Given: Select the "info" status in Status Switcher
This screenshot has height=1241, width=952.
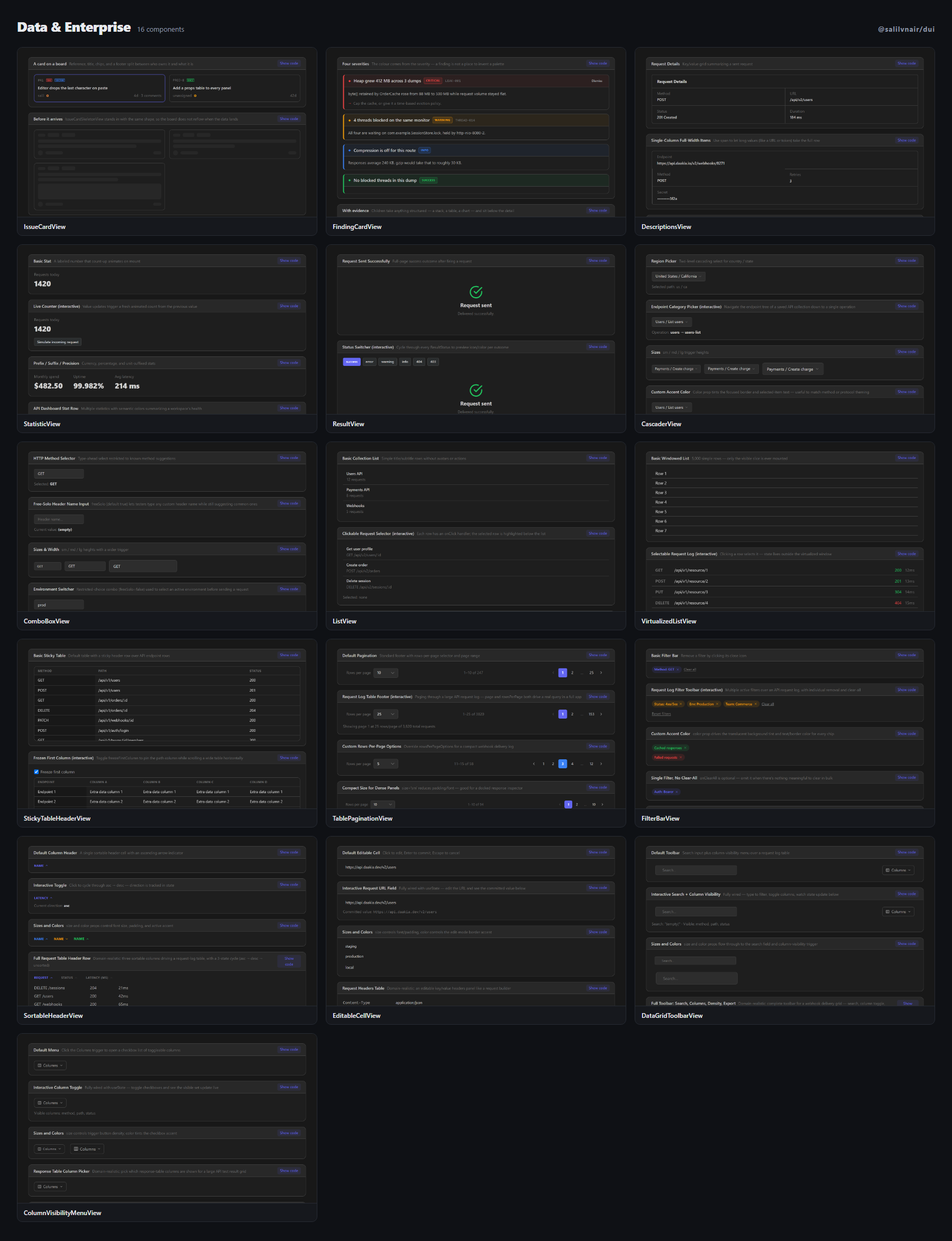Looking at the screenshot, I should 405,361.
